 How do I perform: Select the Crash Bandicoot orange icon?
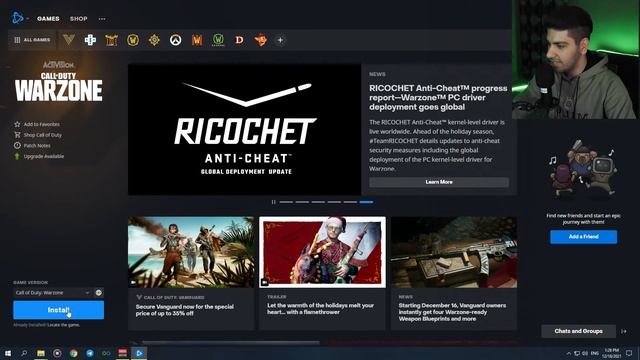[261, 40]
